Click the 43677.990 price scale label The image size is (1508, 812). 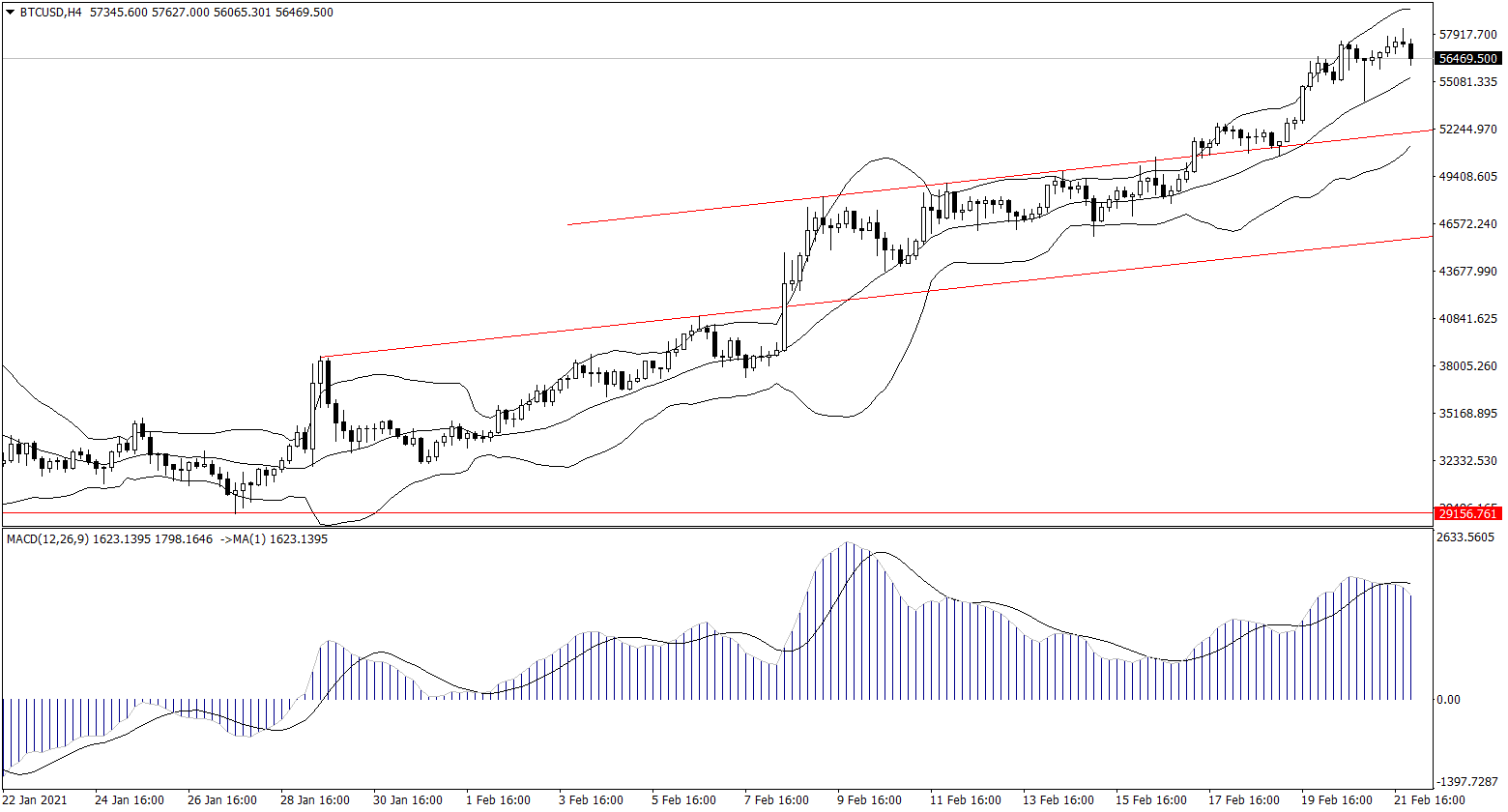(x=1467, y=272)
